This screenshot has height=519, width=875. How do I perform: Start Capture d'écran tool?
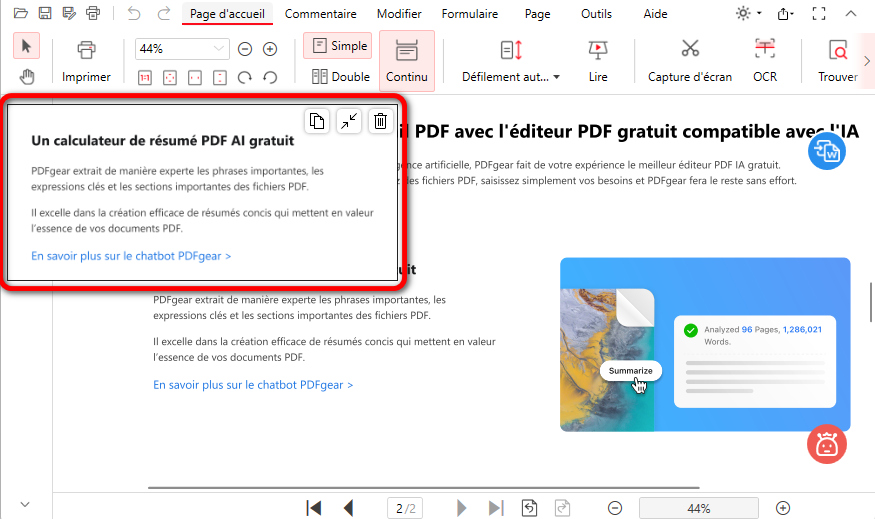[x=690, y=61]
